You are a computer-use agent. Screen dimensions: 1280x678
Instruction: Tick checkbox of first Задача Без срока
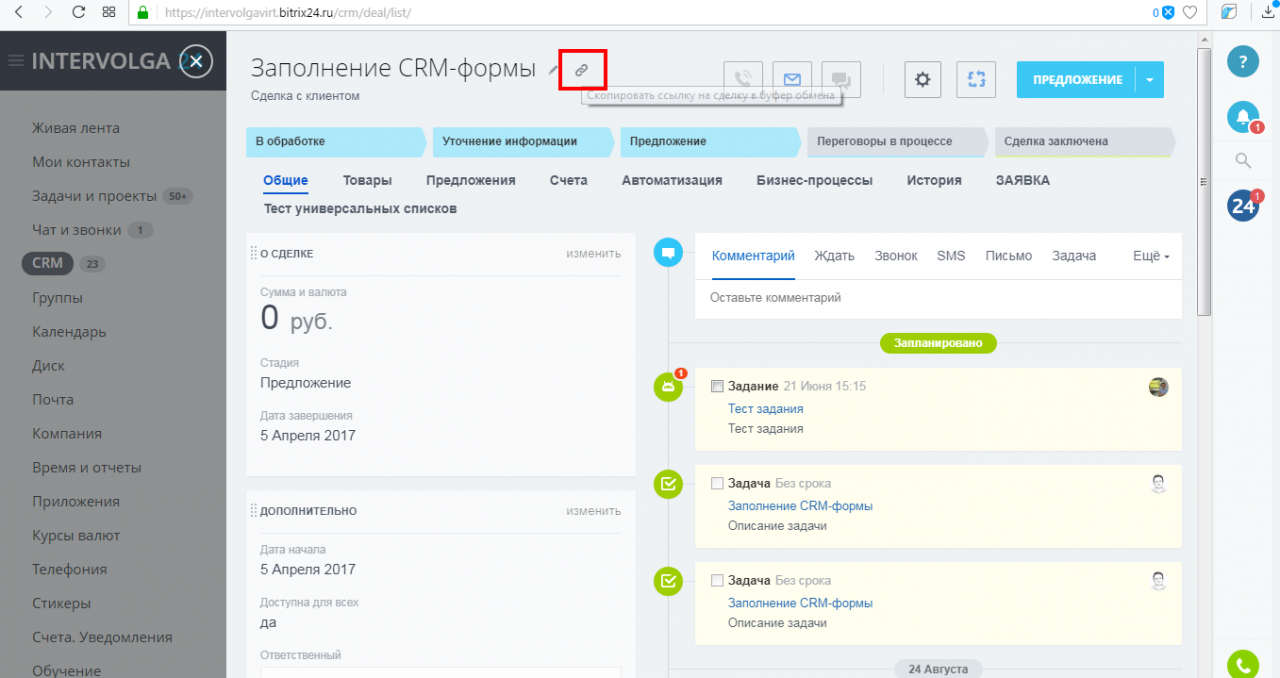click(716, 483)
